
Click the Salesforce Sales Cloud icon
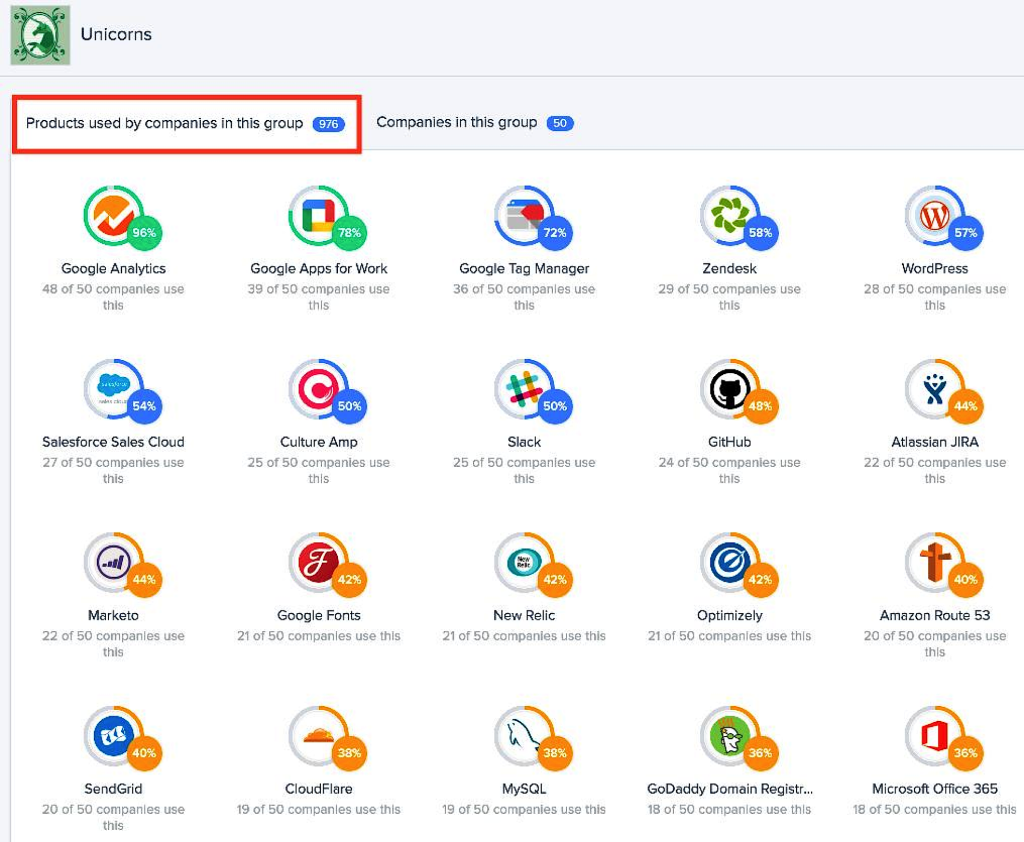click(x=114, y=389)
